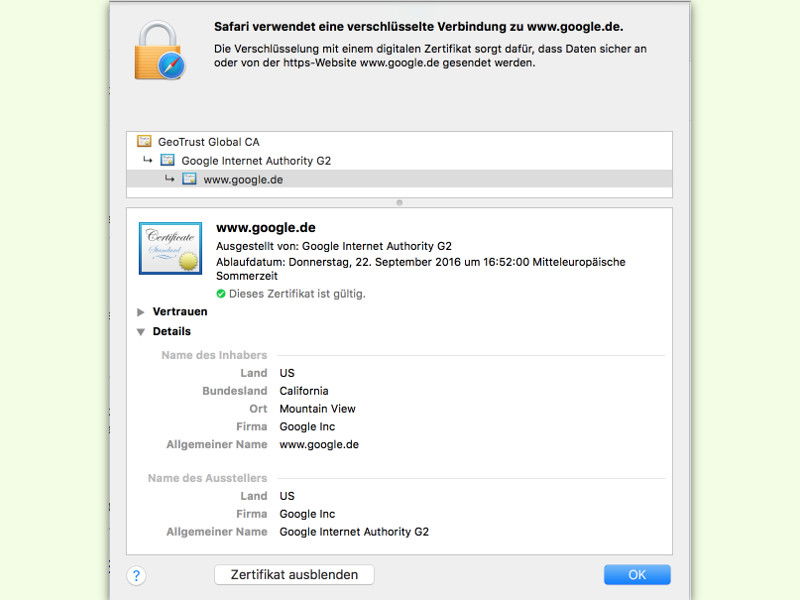Screen dimensions: 800x600
Task: Click the www.google.de certificate icon in the chain
Action: pyautogui.click(x=189, y=179)
